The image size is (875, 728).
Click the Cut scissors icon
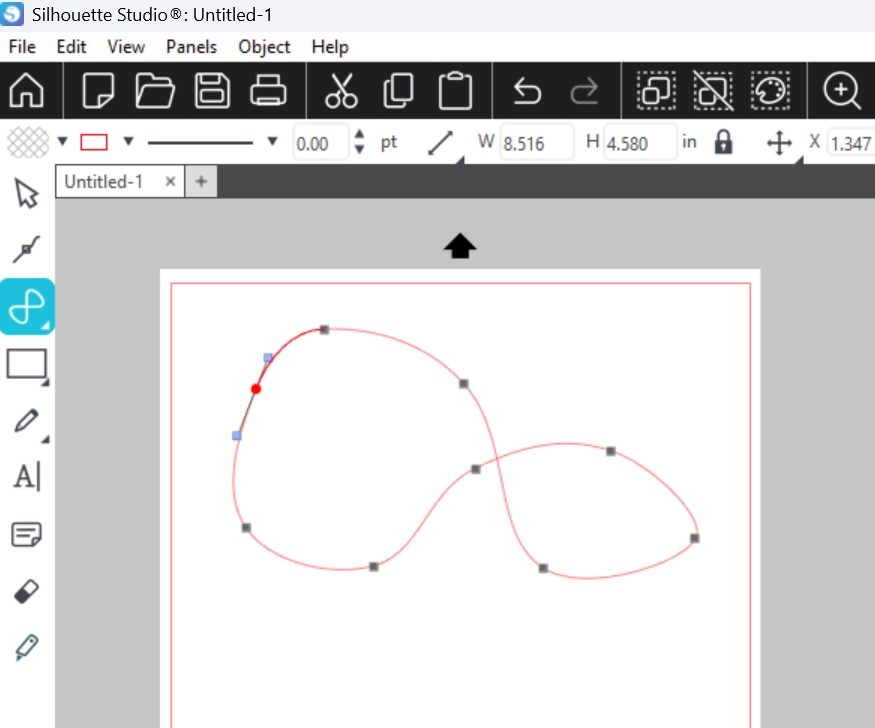(341, 91)
